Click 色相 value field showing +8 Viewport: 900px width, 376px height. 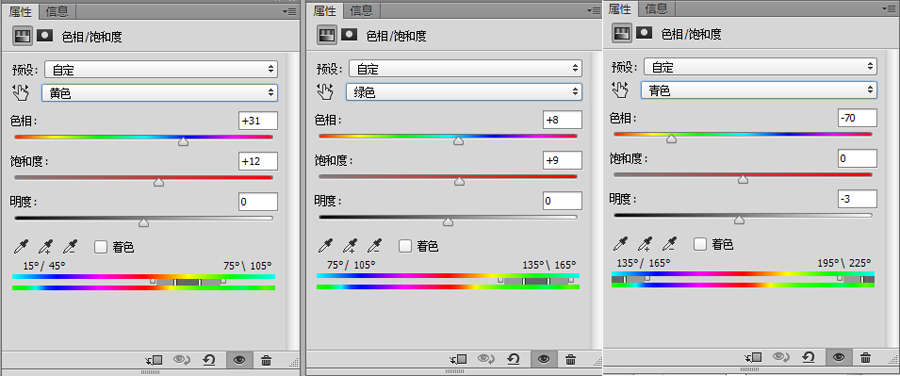562,120
